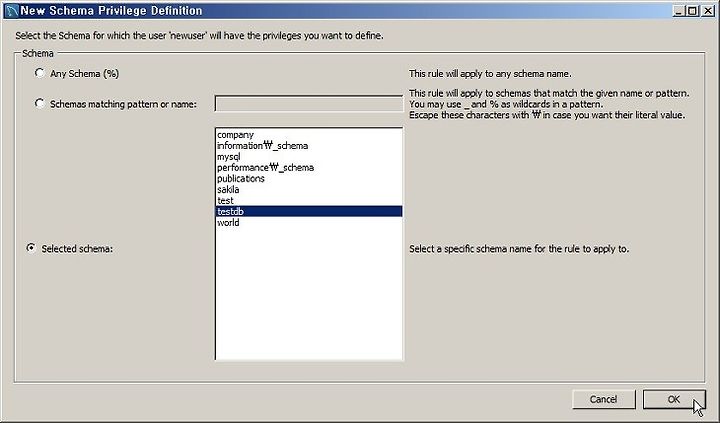Choose Schemas matching pattern or name option

(39, 104)
